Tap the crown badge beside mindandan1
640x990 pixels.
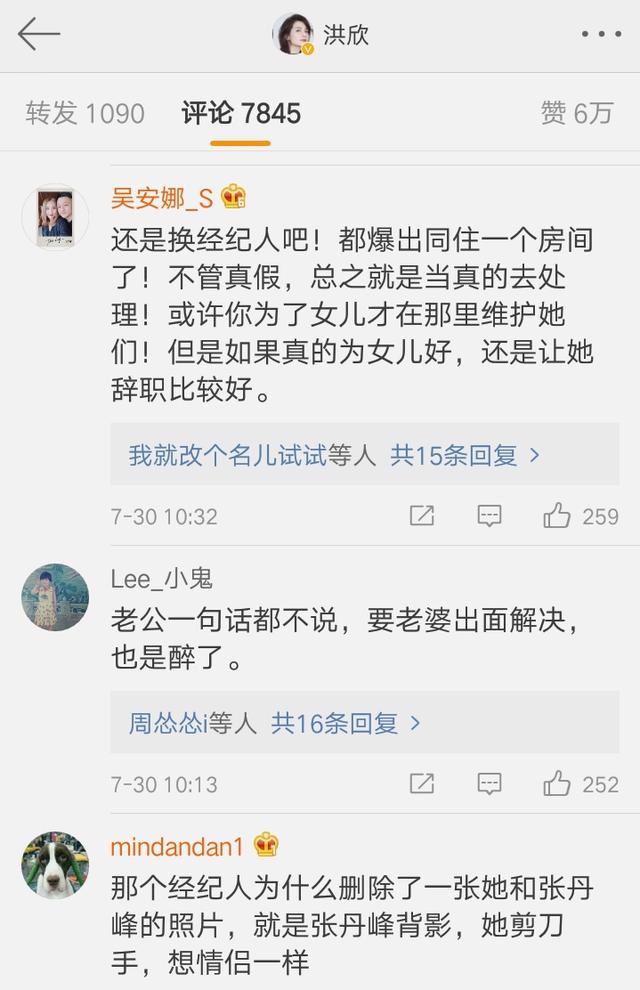pos(266,846)
